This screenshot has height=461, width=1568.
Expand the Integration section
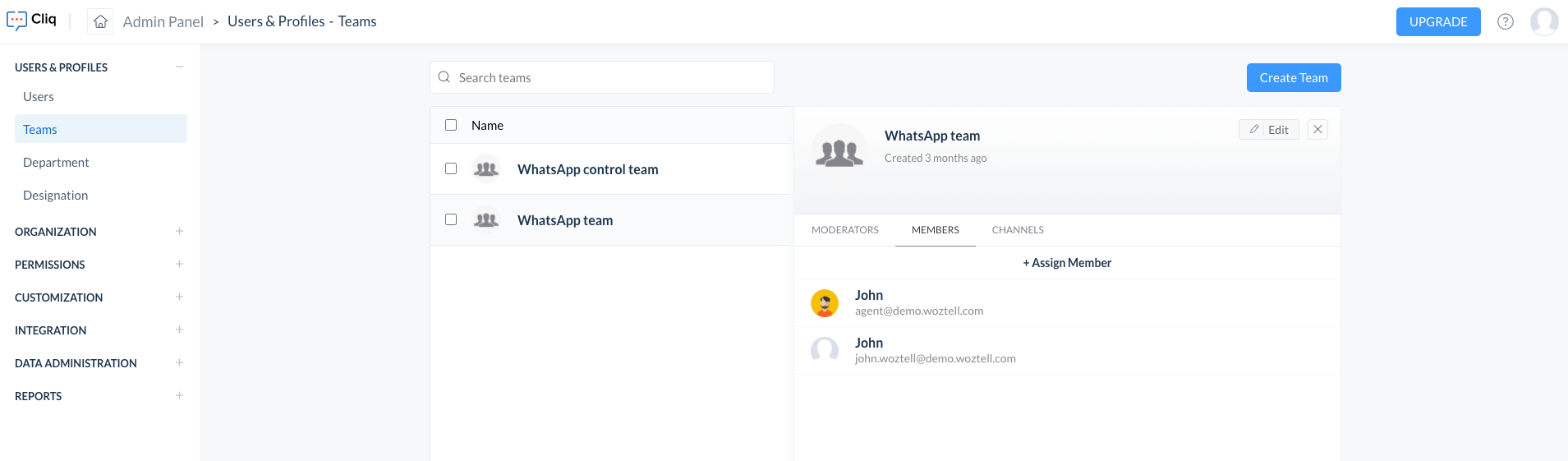tap(179, 330)
